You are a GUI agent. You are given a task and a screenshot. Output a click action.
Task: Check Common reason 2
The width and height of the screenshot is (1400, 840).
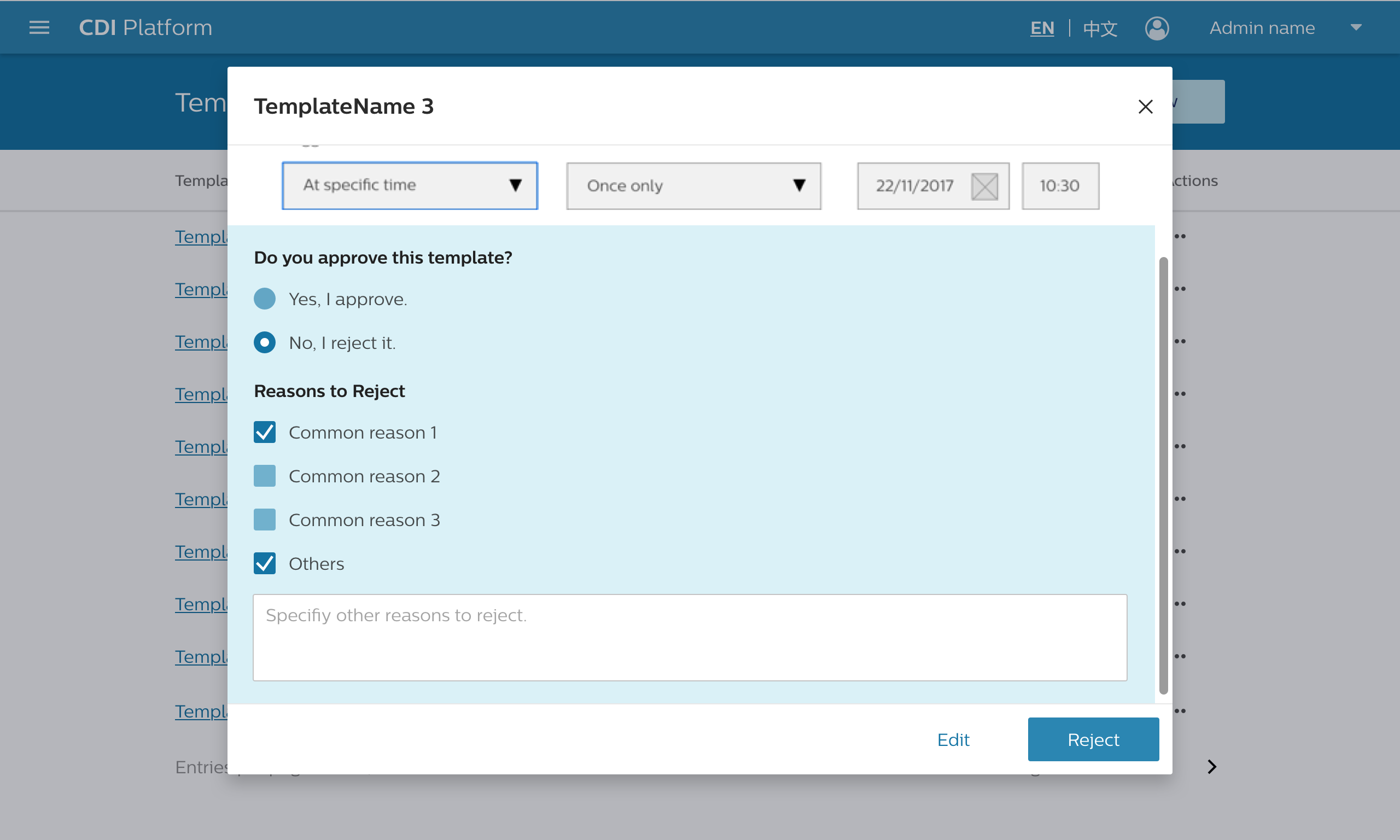[x=264, y=476]
